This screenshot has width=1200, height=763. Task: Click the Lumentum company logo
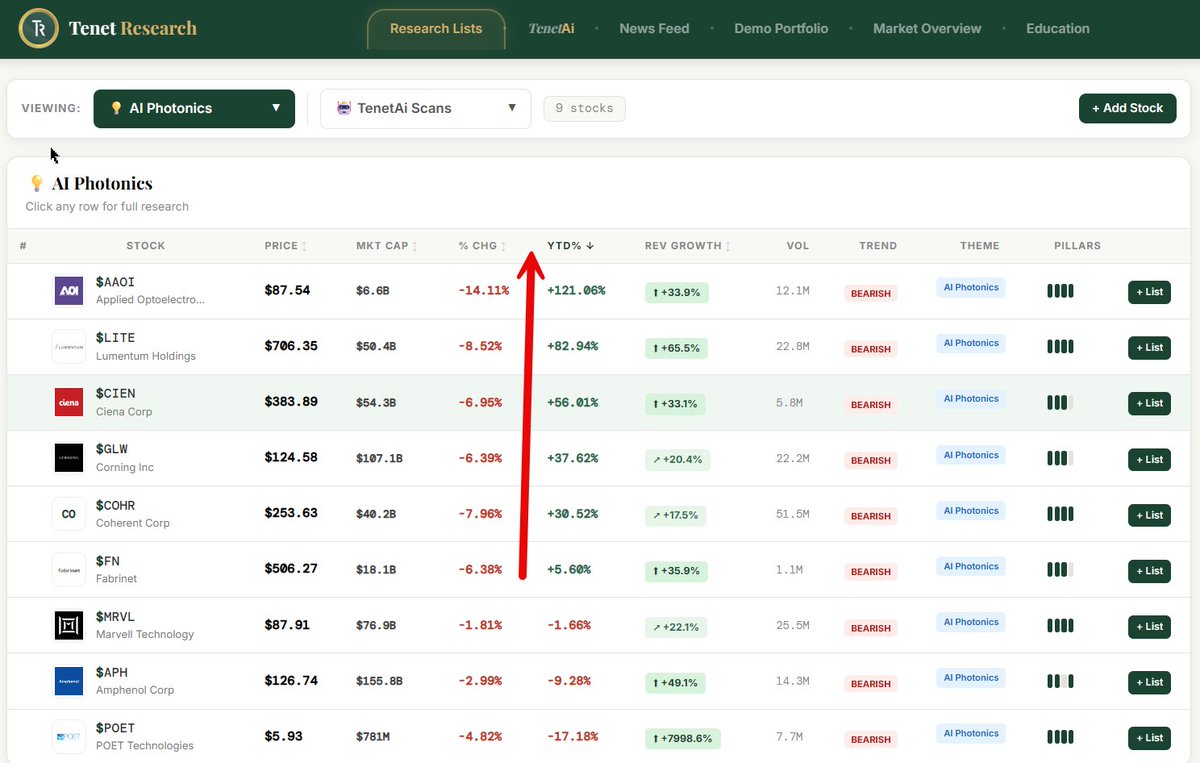69,347
